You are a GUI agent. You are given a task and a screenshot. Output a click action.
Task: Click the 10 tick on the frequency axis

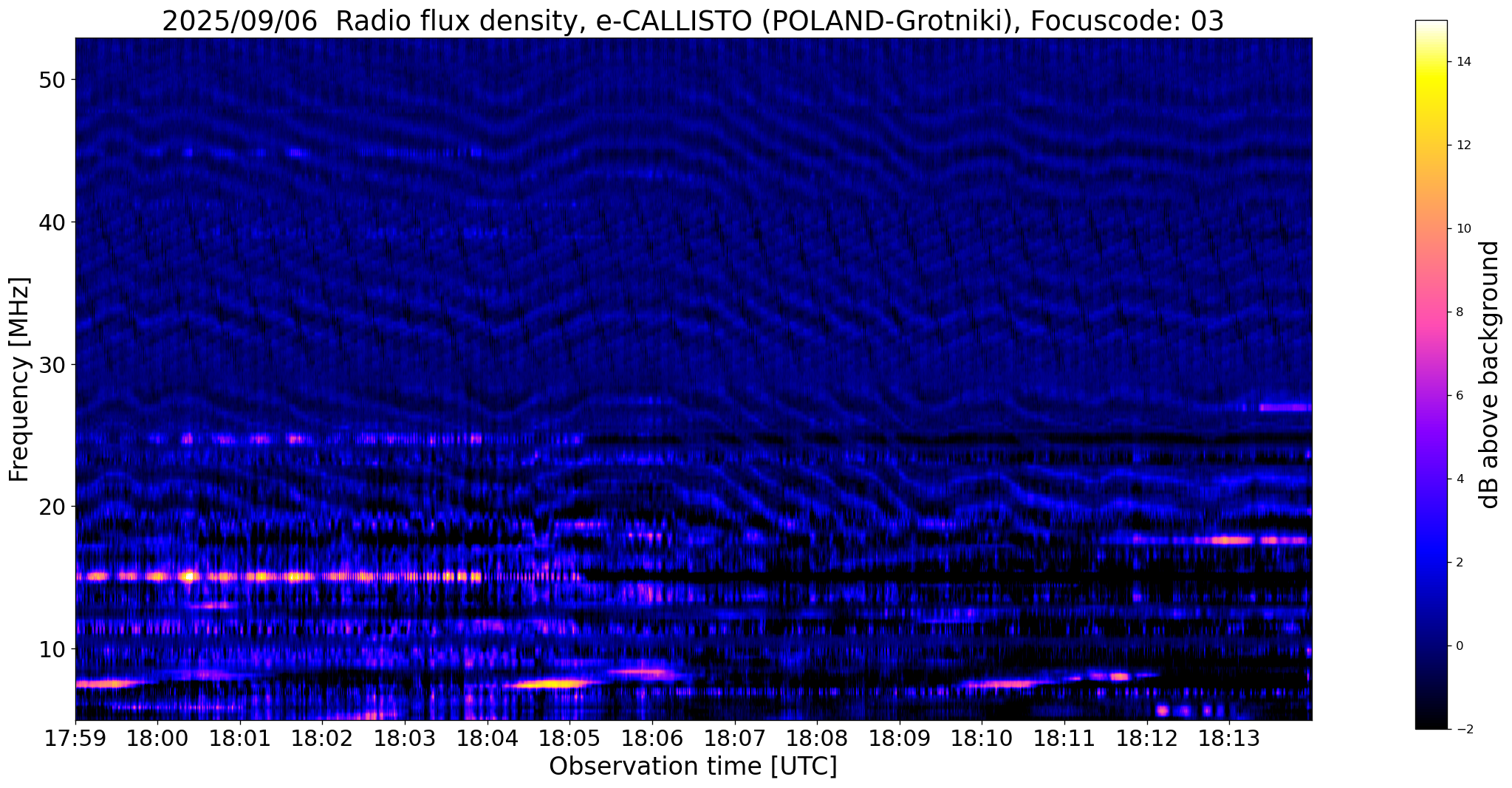coord(51,649)
